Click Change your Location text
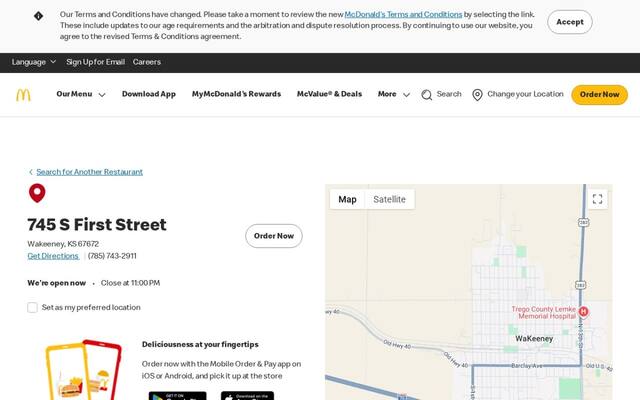This screenshot has width=640, height=400. 525,94
